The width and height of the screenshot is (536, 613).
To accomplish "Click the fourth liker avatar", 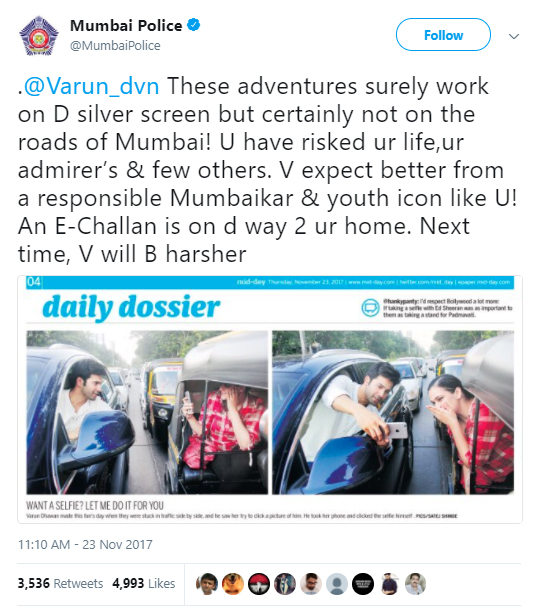I will coord(285,584).
